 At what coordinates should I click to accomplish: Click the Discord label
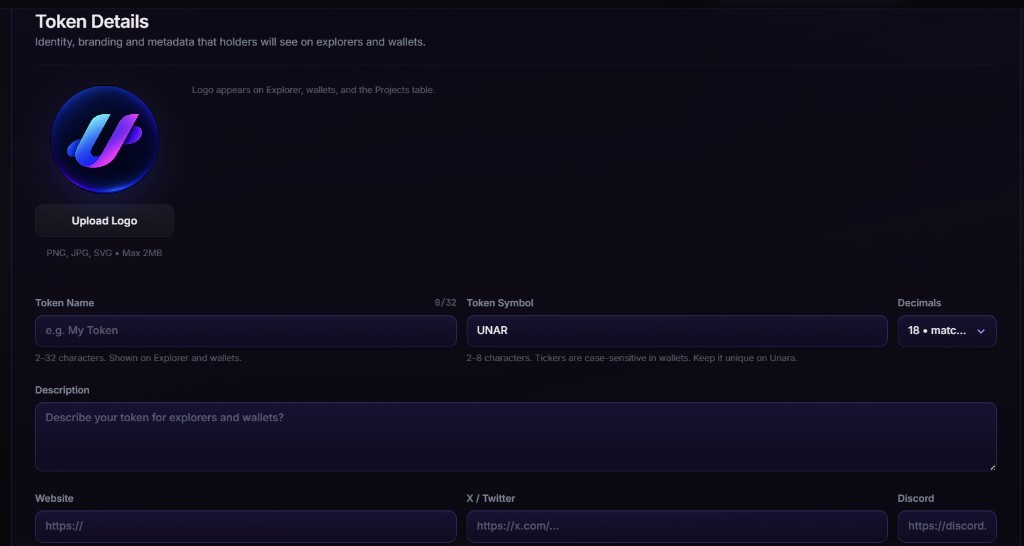[916, 498]
